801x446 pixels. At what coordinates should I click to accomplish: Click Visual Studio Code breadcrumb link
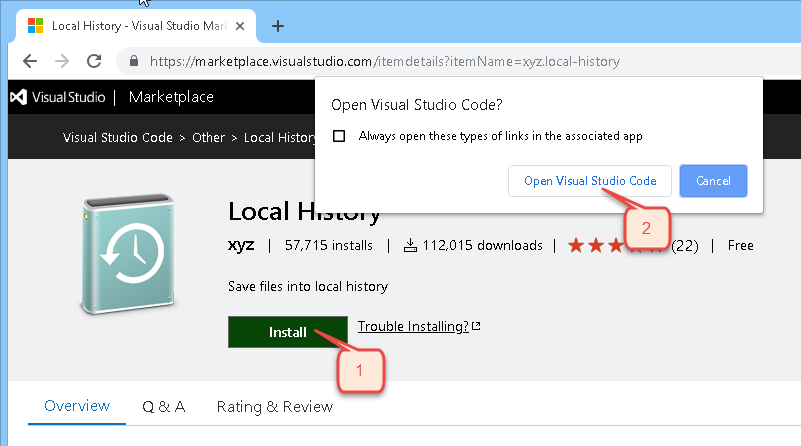click(118, 137)
